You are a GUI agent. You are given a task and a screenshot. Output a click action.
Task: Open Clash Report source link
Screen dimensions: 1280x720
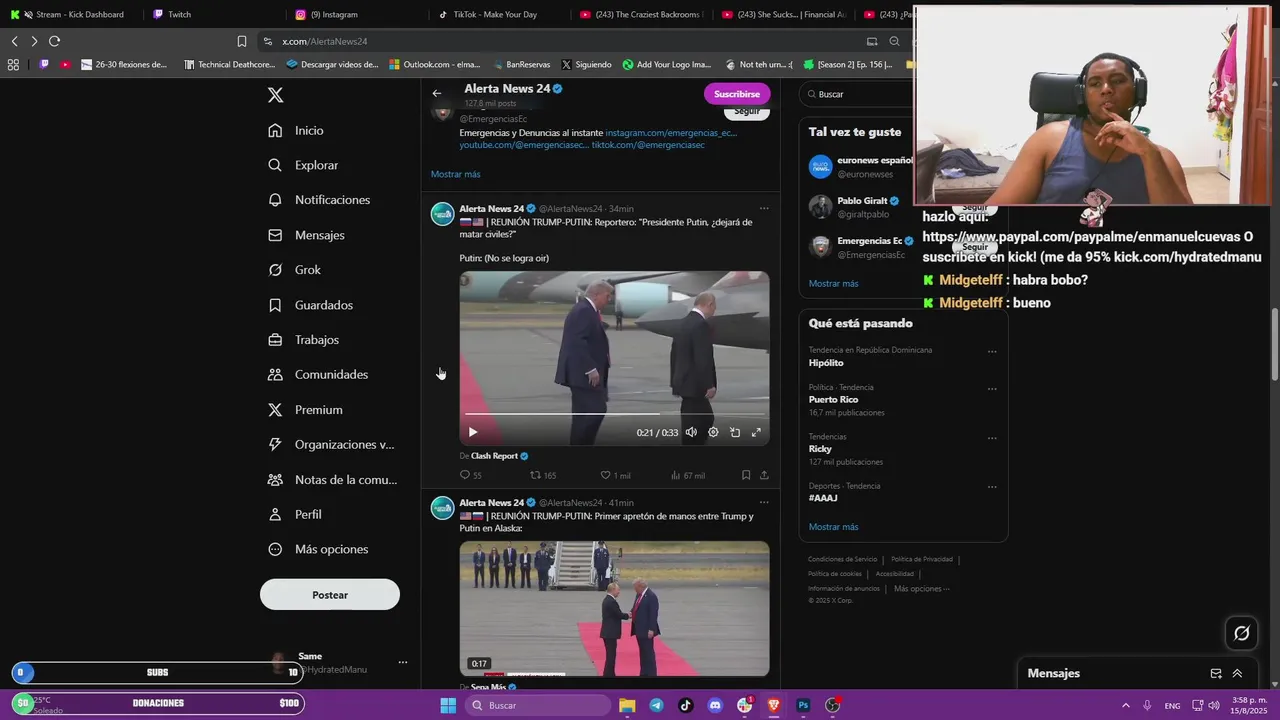(x=494, y=456)
